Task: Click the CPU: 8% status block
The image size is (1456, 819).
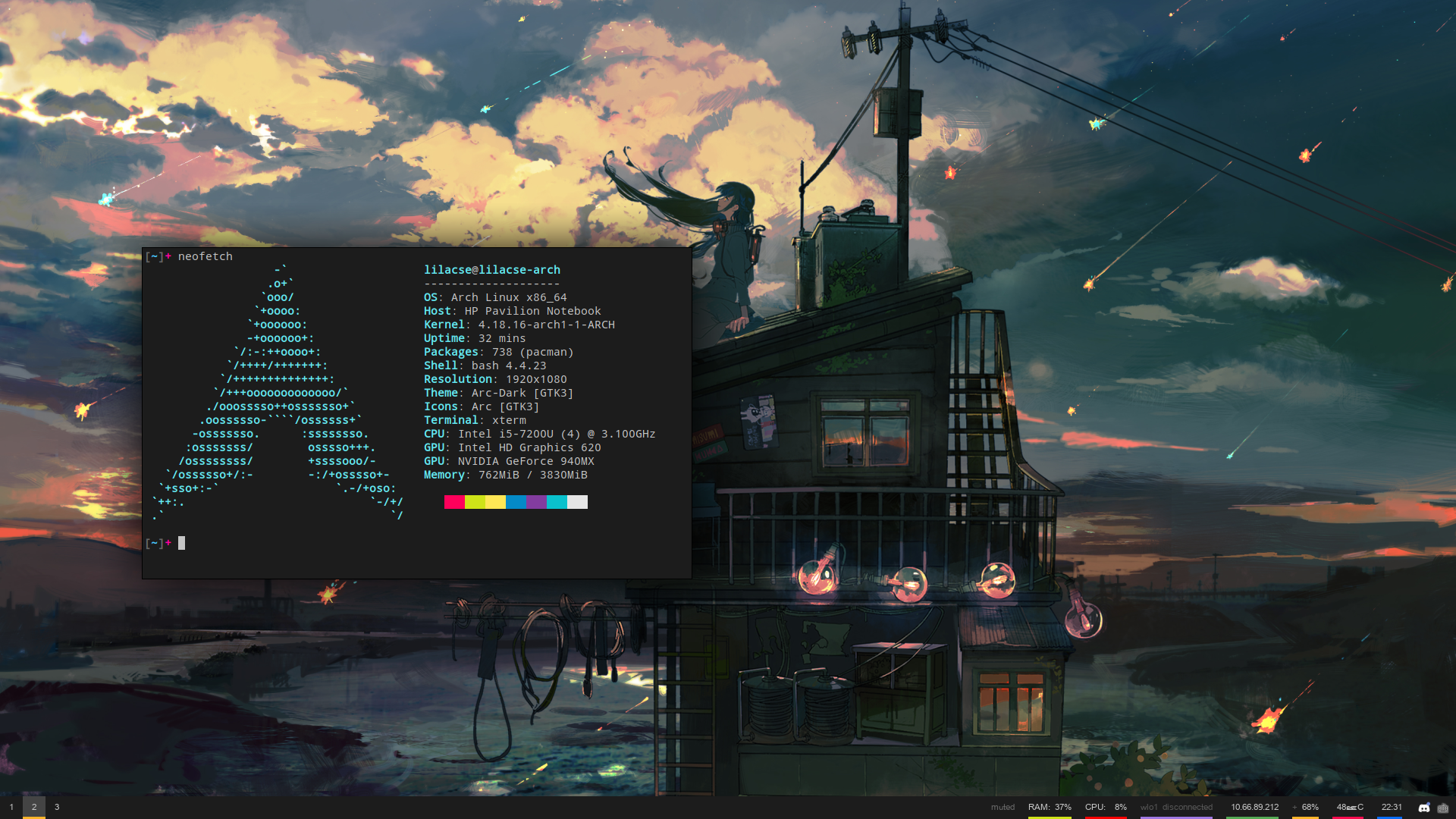Action: (1106, 808)
